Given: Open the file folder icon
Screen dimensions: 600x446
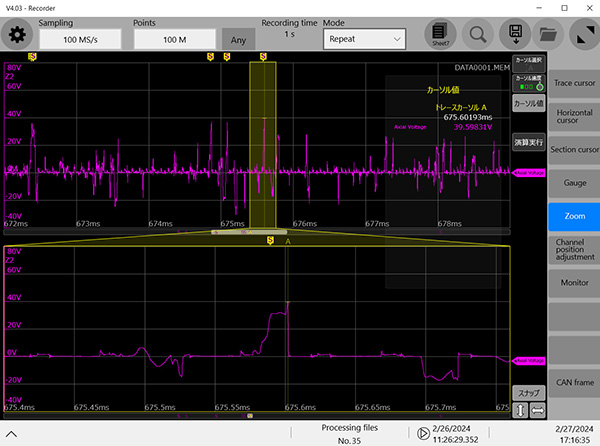Looking at the screenshot, I should pos(547,35).
